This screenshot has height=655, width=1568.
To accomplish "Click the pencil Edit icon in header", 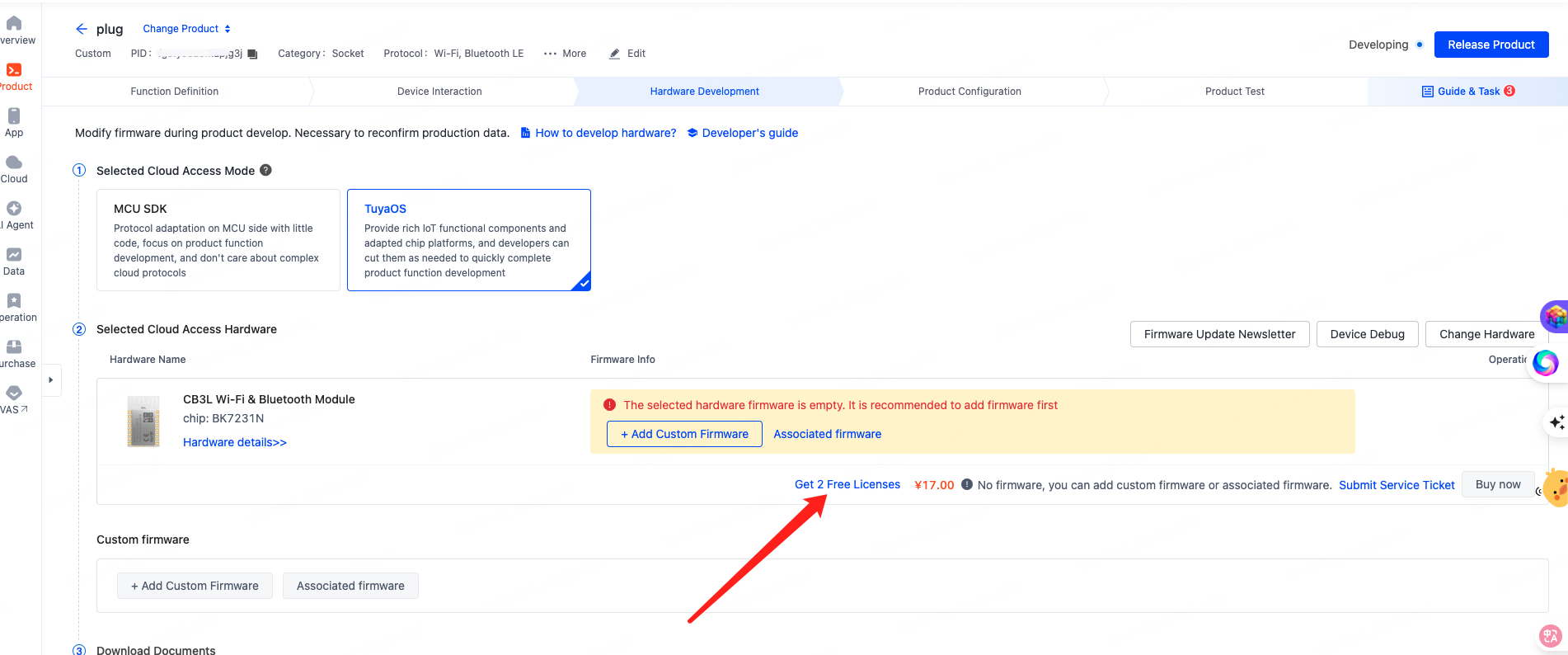I will click(x=614, y=54).
